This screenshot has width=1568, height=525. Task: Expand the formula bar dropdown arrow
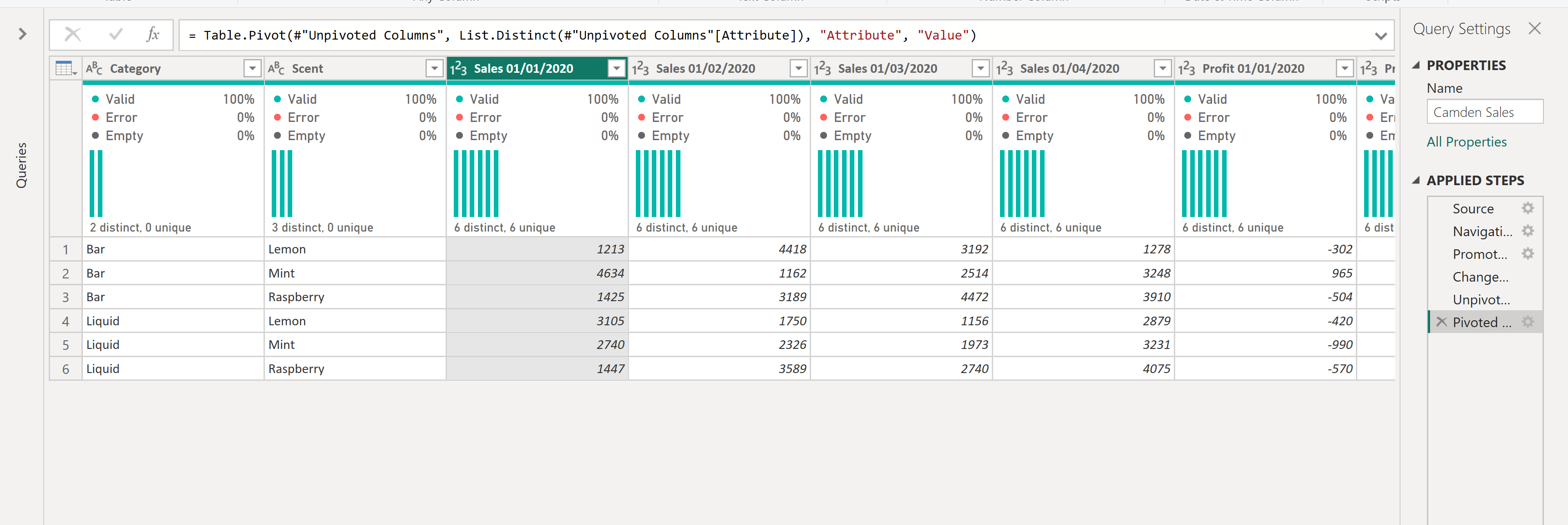tap(1380, 36)
